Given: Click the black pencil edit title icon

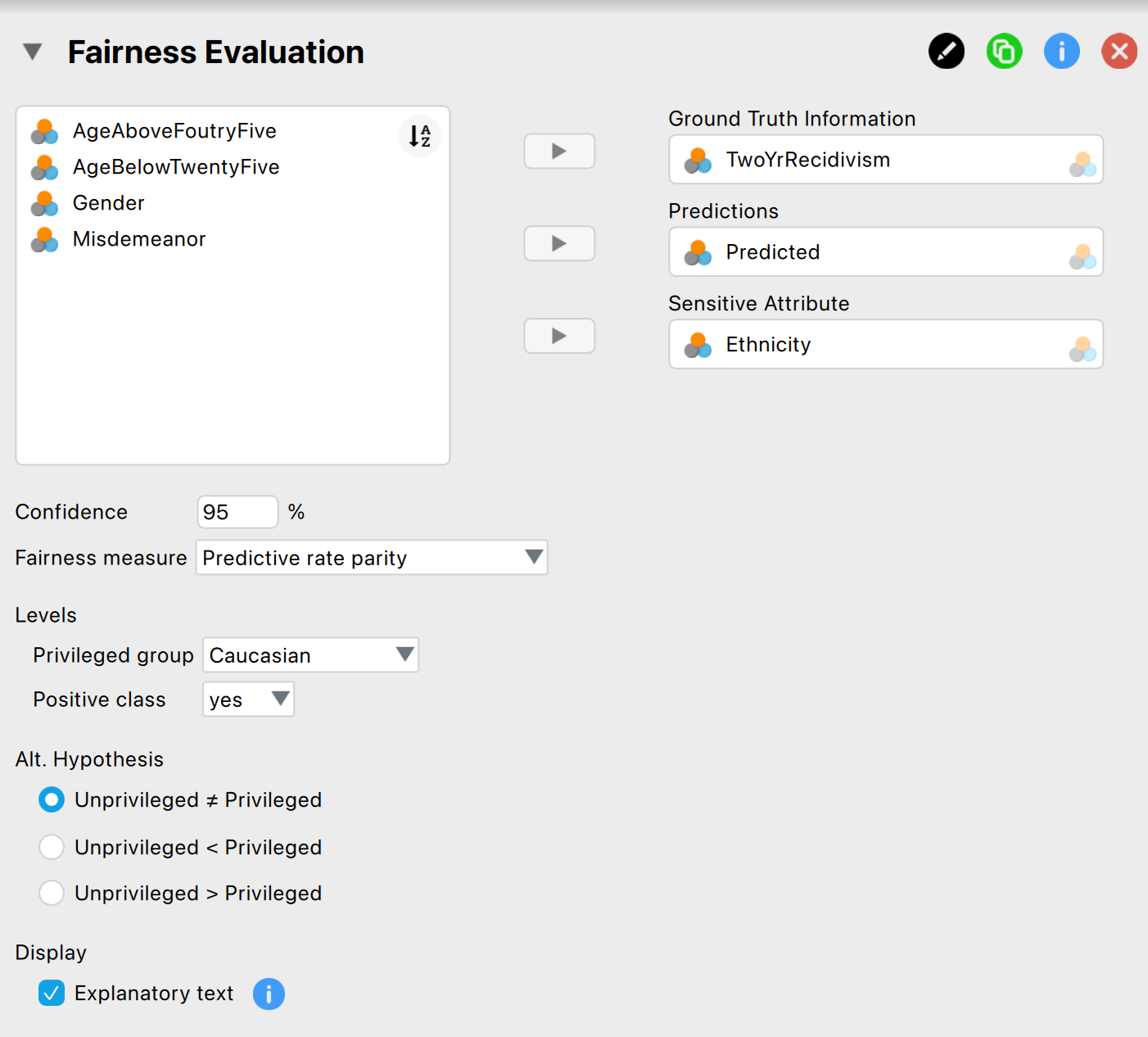Looking at the screenshot, I should coord(946,52).
